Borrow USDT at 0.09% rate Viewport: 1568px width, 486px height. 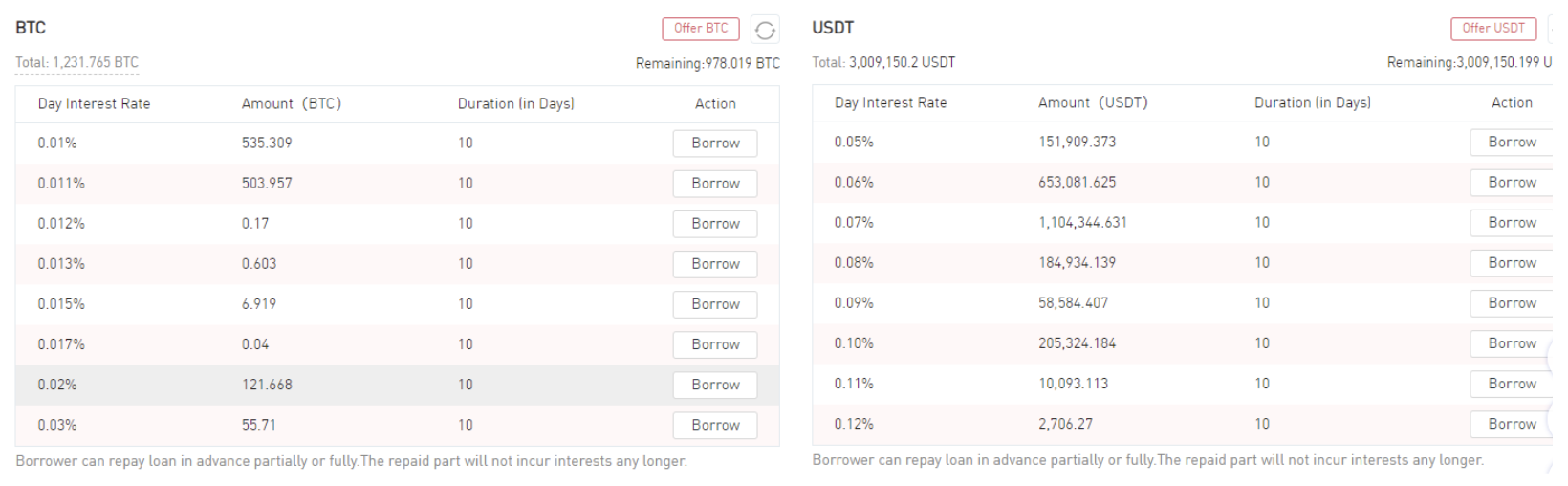pos(1512,303)
